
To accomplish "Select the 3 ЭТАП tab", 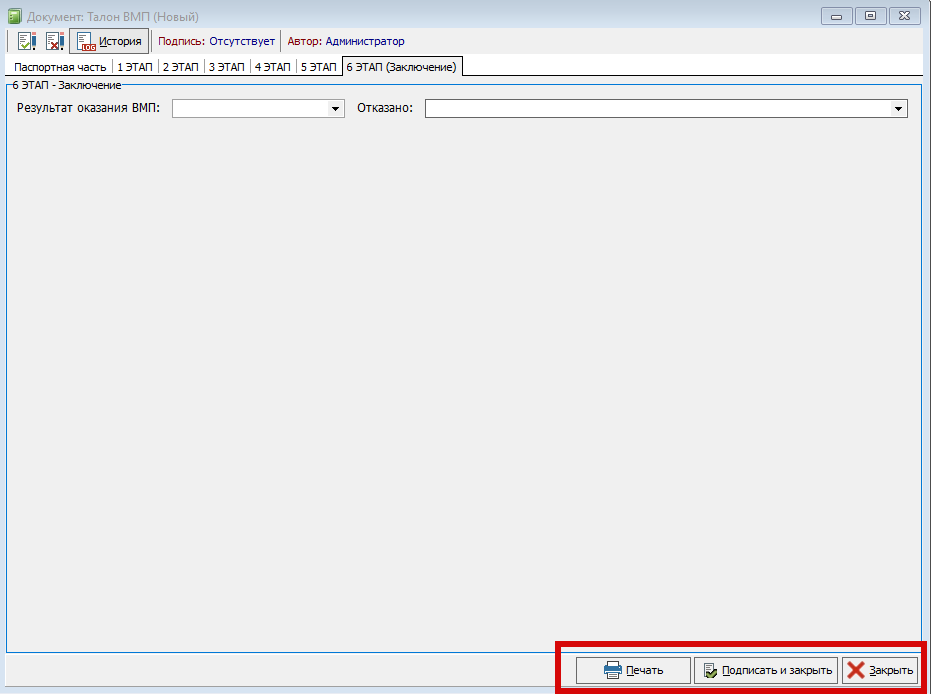I will [226, 67].
